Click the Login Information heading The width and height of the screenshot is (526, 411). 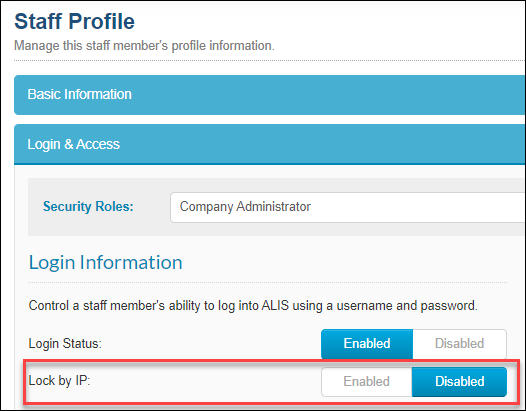pos(106,262)
